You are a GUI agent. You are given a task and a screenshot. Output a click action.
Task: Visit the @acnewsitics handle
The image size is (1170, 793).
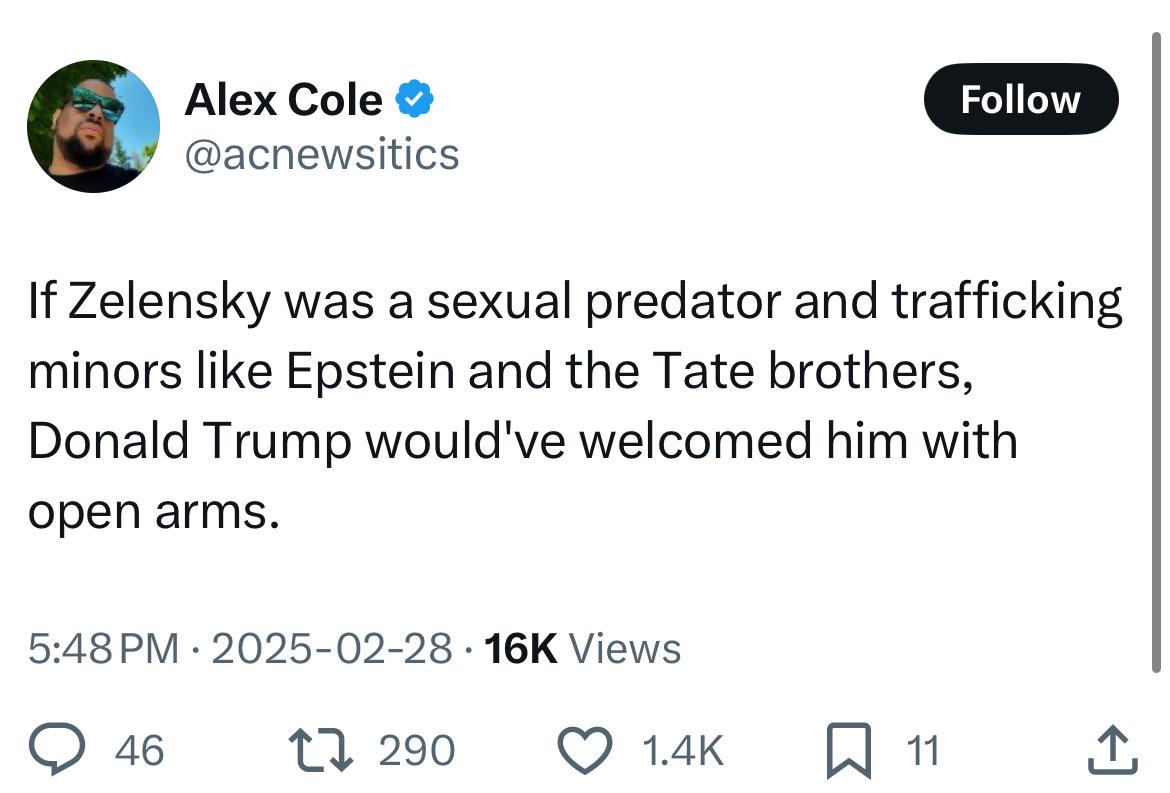[322, 154]
